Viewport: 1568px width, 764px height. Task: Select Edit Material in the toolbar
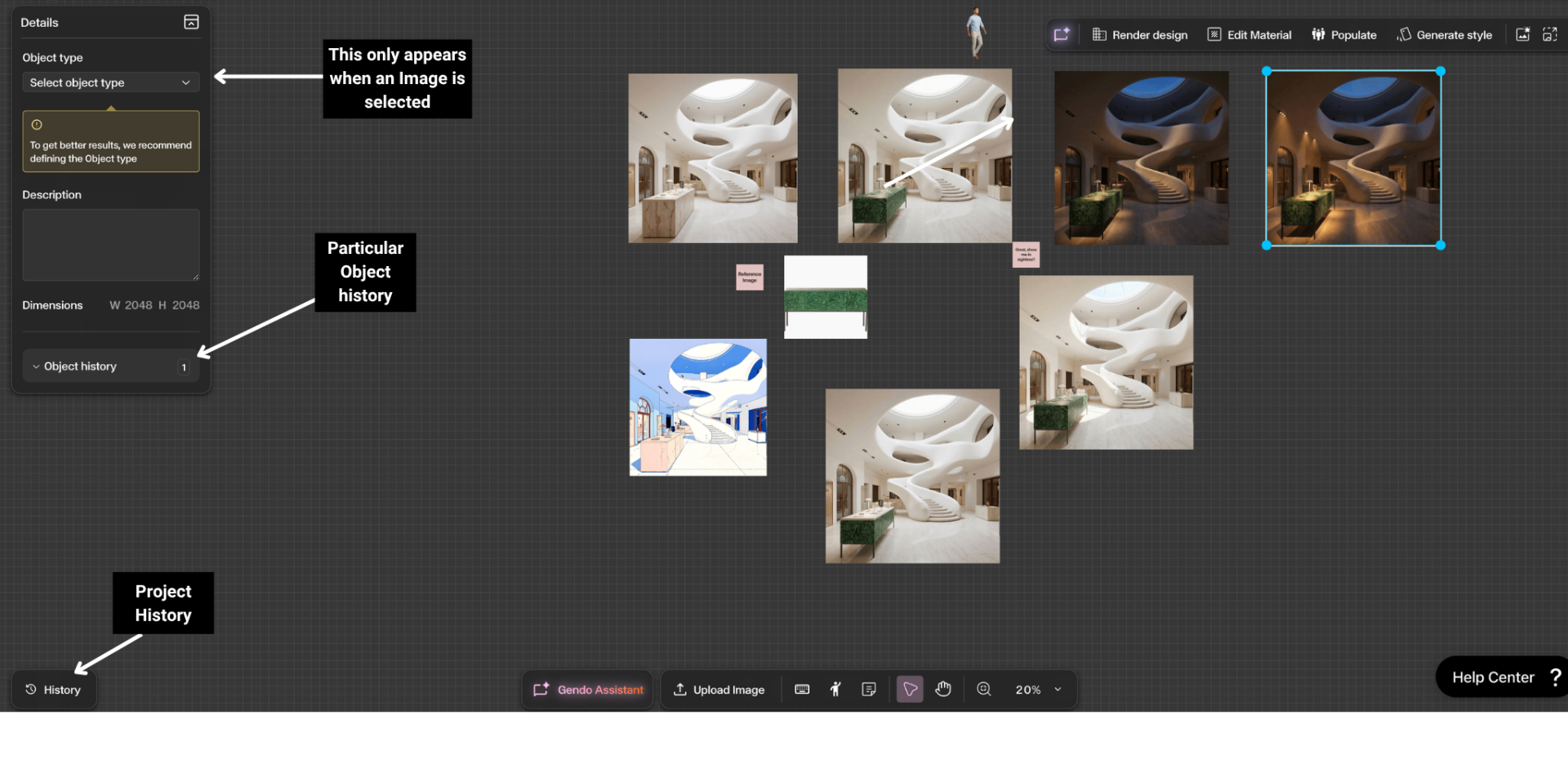[x=1249, y=35]
